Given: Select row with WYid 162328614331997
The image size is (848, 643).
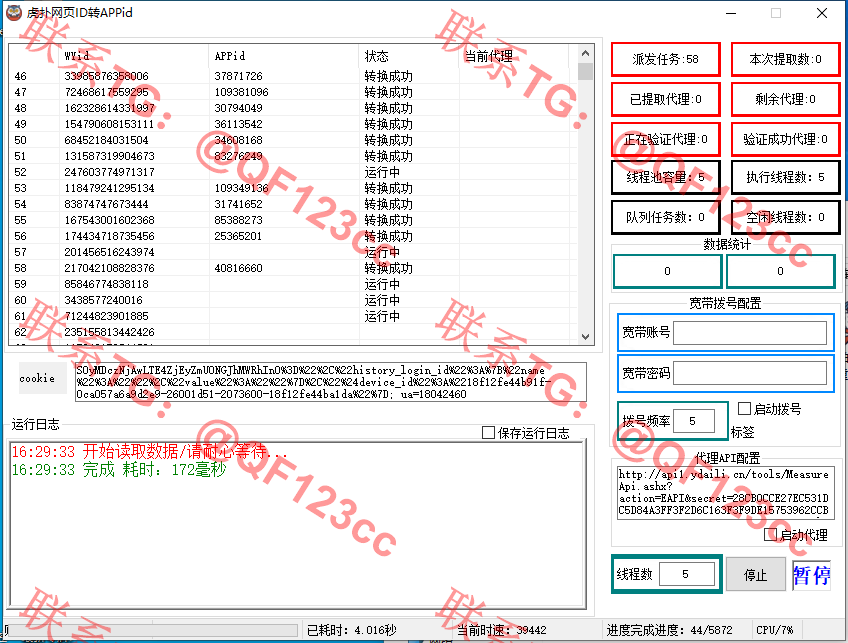Looking at the screenshot, I should (x=293, y=108).
